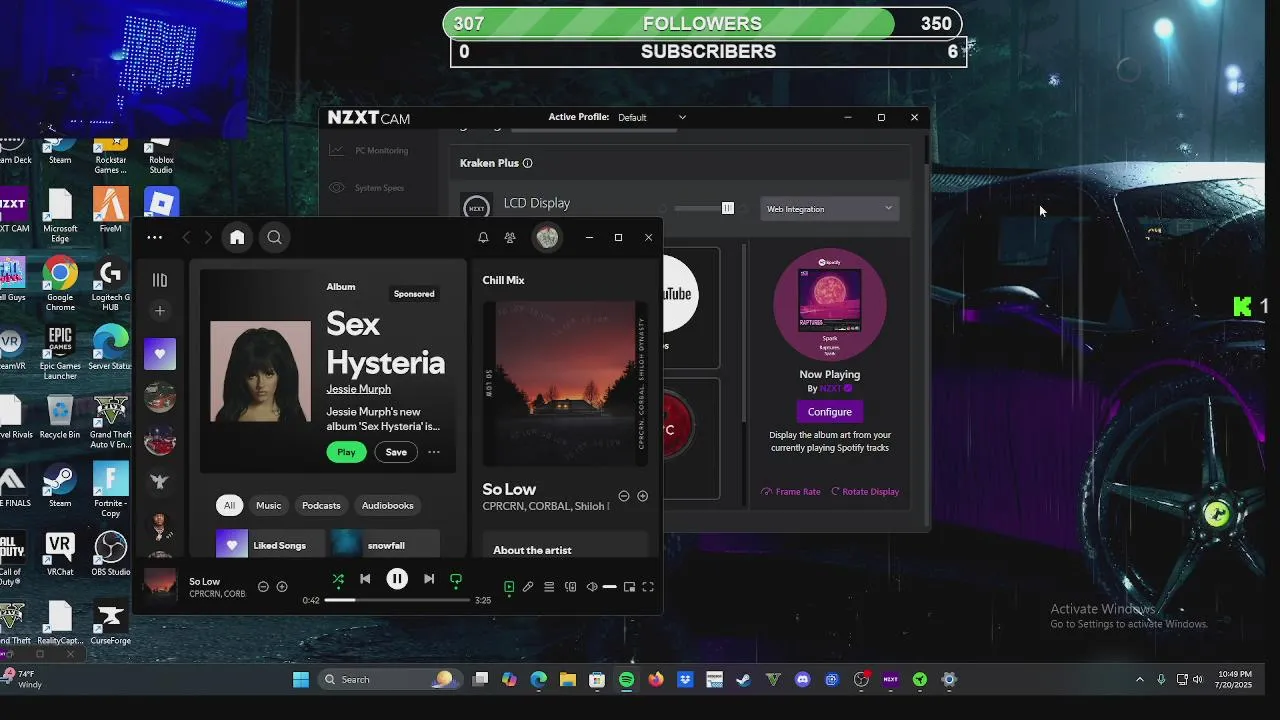This screenshot has height=720, width=1280.
Task: Open the snowfall shortcut card
Action: (x=385, y=545)
